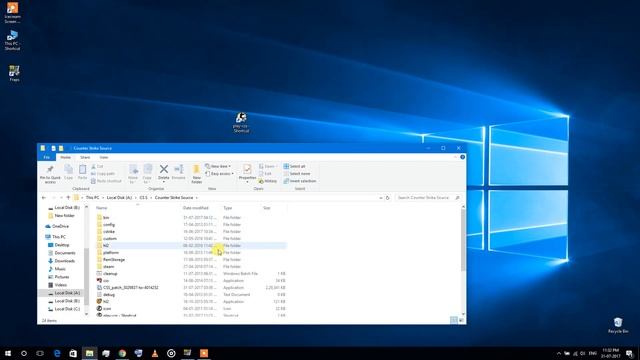
Task: Click Edit in the Open group
Action: click(265, 173)
